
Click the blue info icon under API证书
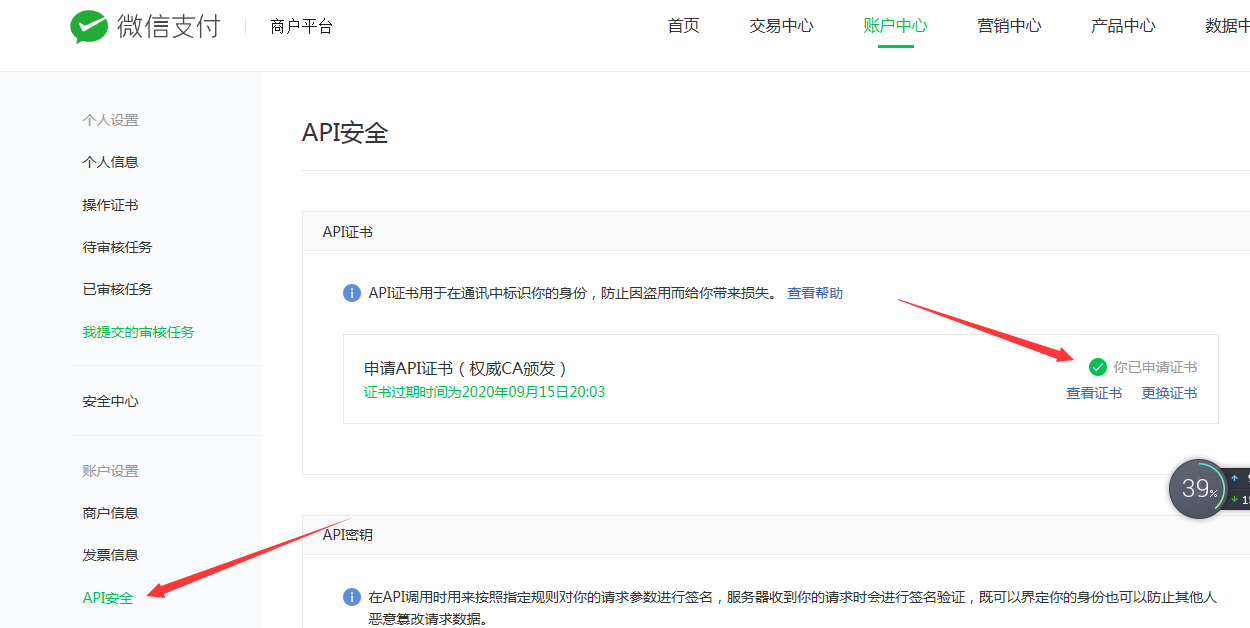(x=352, y=293)
